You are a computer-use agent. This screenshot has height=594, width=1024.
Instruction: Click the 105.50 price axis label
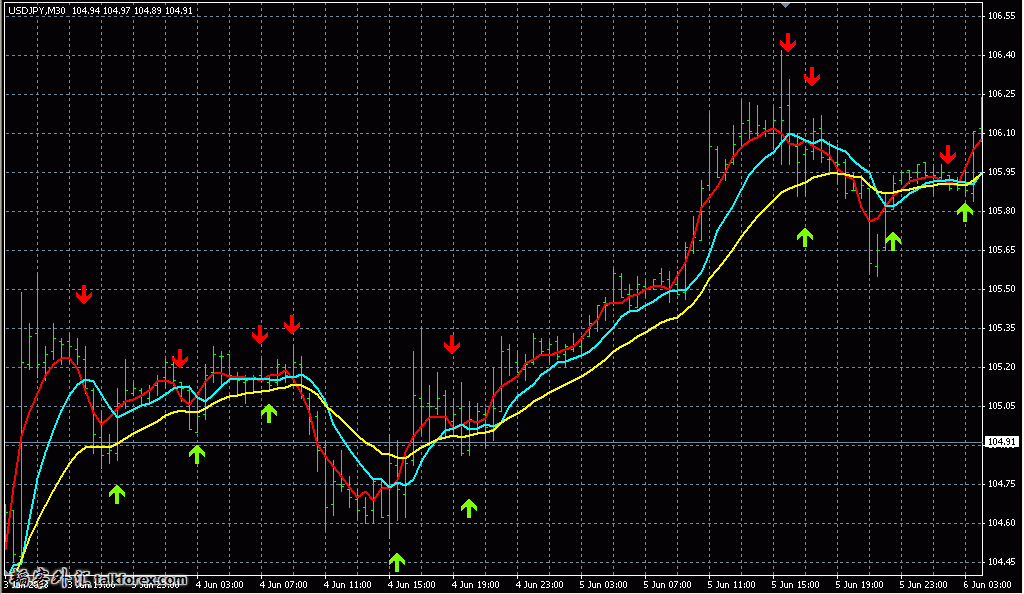[x=1002, y=289]
